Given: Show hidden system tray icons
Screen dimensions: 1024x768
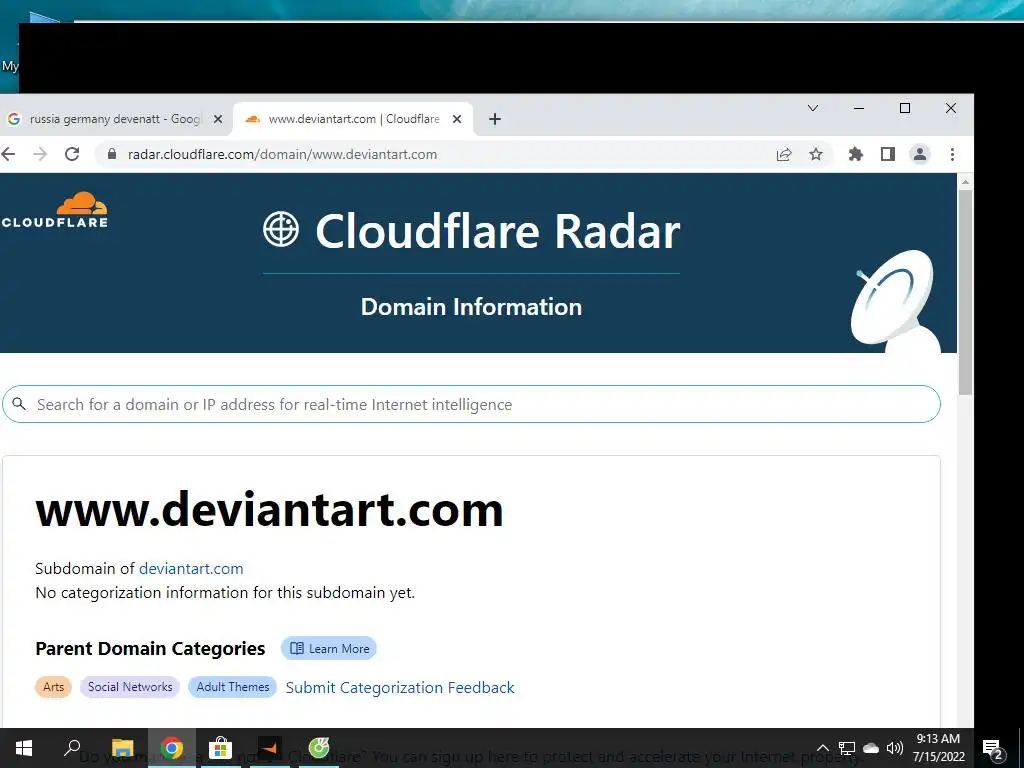Looking at the screenshot, I should point(823,748).
